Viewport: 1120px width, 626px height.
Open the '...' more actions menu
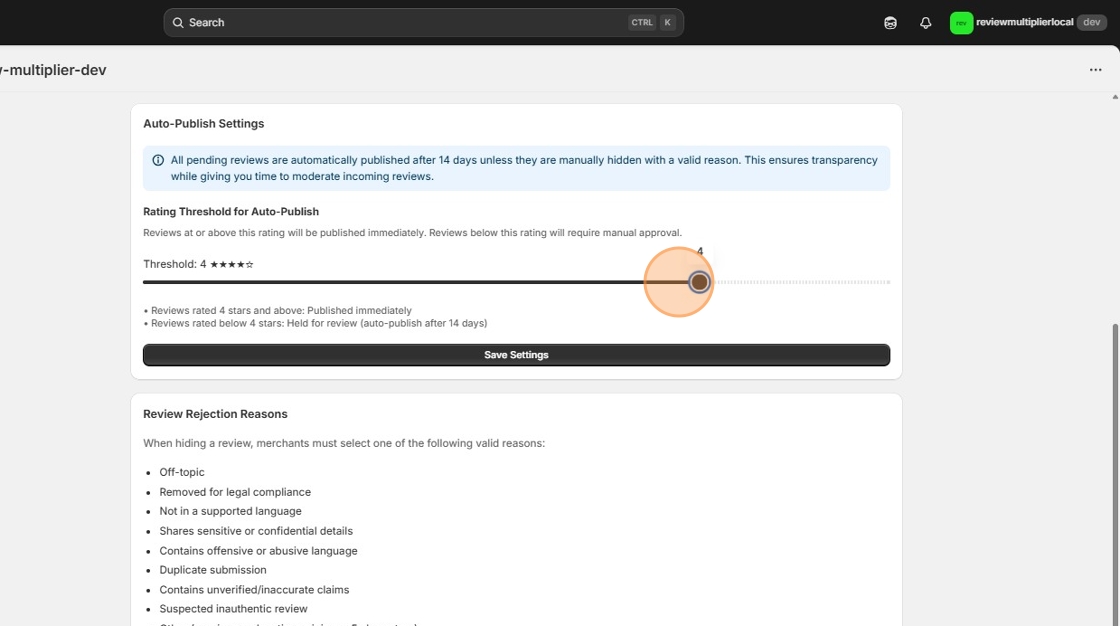tap(1095, 69)
